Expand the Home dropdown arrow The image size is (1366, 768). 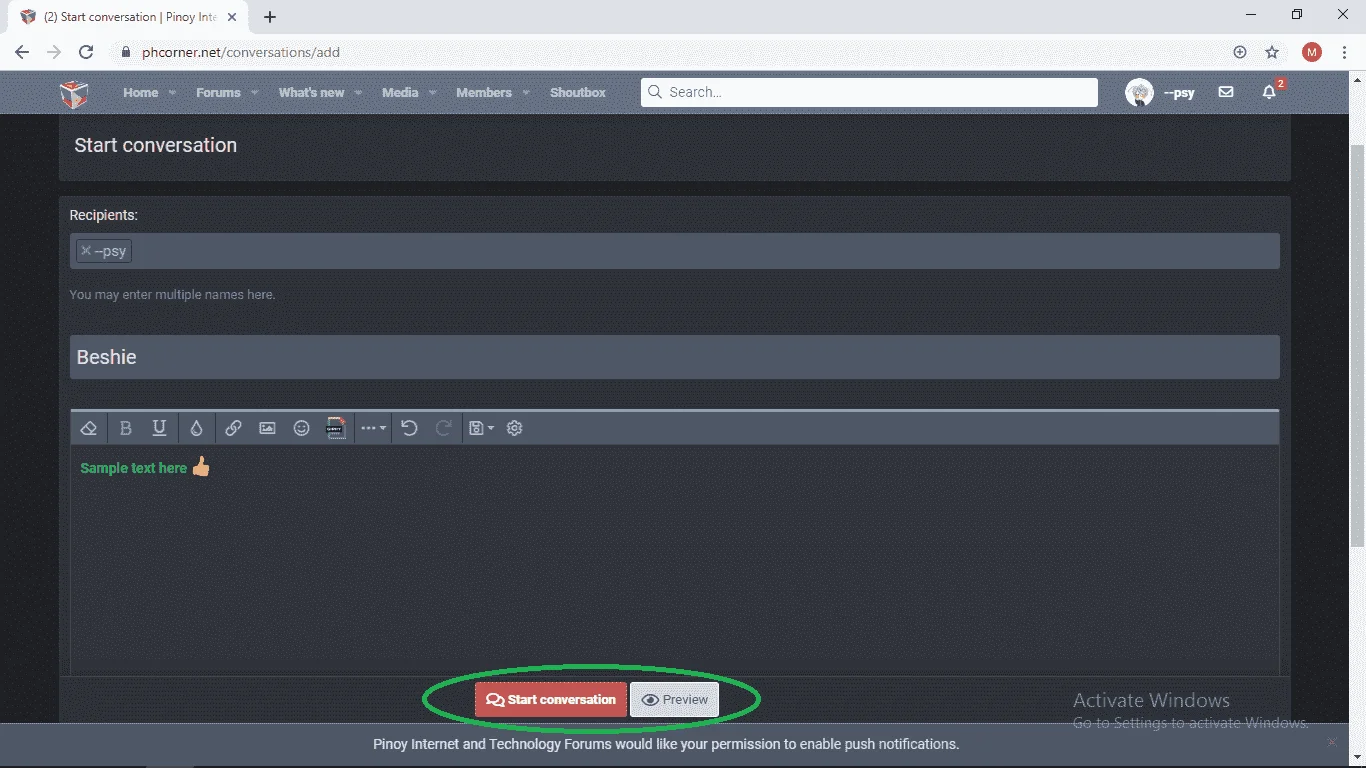click(172, 93)
